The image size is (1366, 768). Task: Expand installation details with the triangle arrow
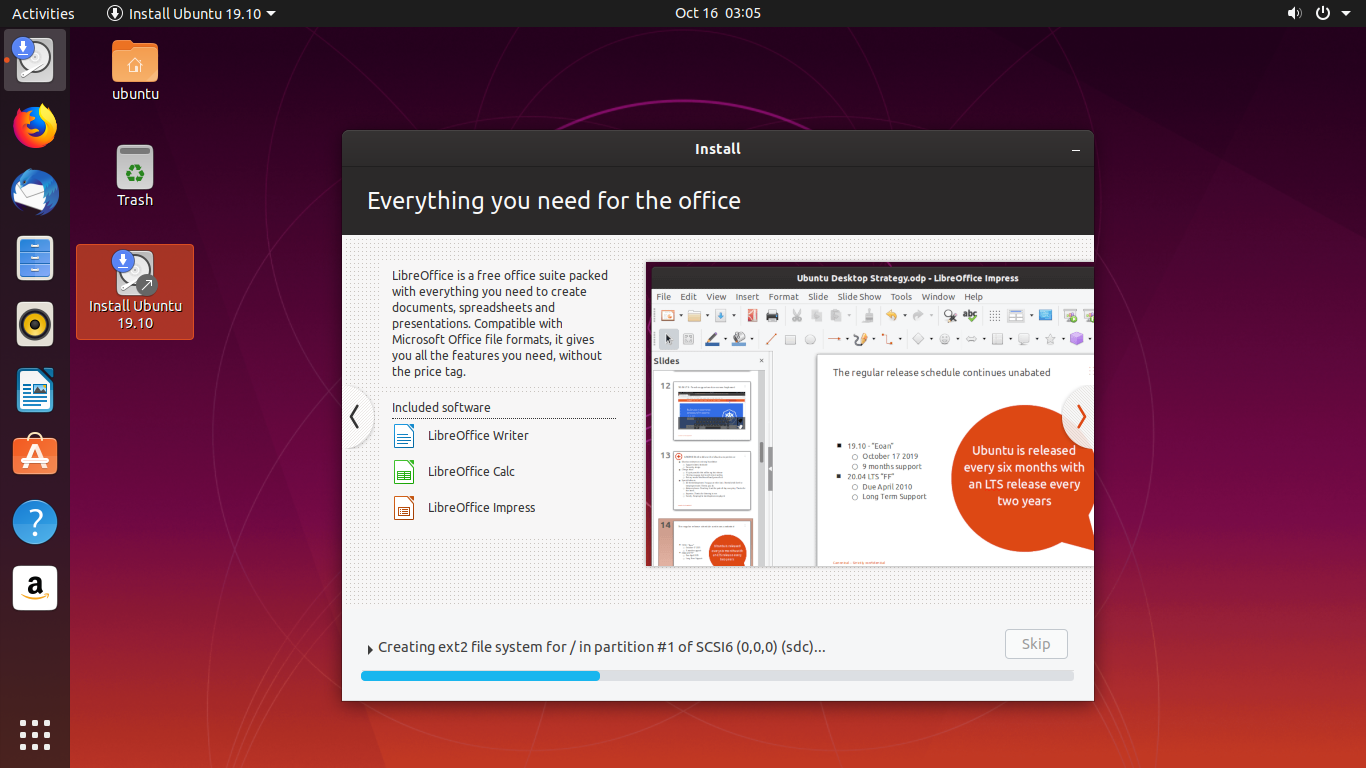click(370, 649)
